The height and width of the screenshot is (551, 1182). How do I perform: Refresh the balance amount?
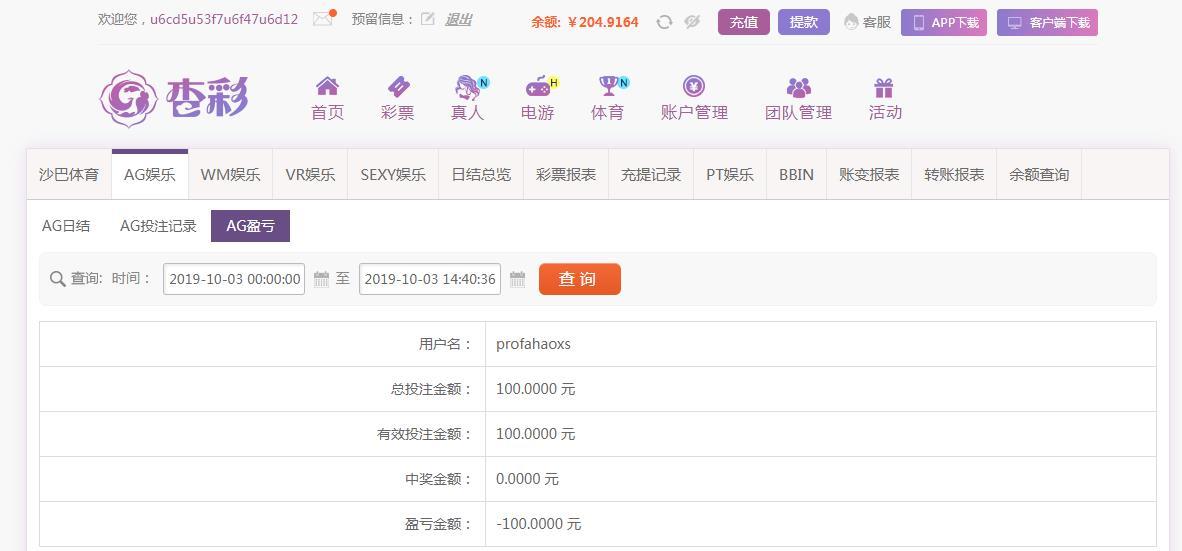coord(664,22)
